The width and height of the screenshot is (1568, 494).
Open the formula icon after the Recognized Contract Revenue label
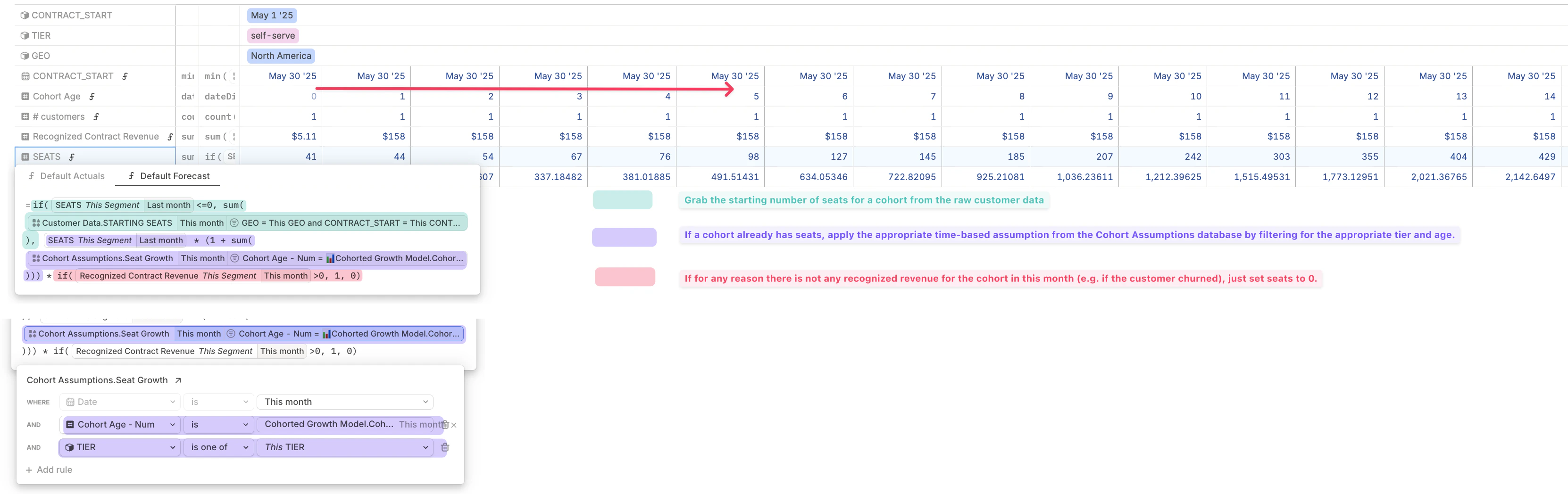click(x=170, y=137)
